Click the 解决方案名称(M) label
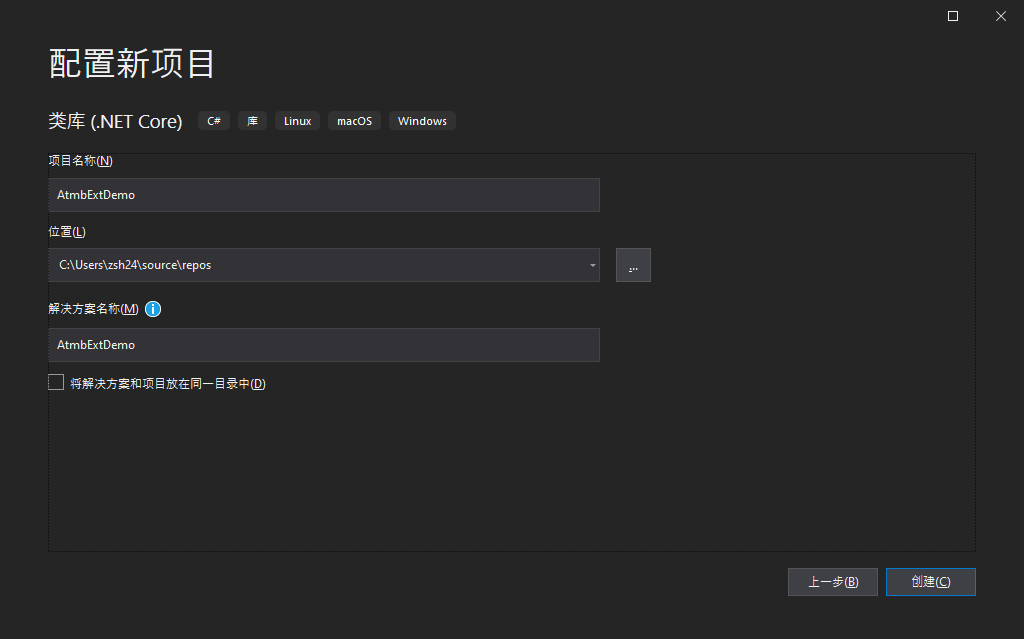The width and height of the screenshot is (1024, 639). pyautogui.click(x=93, y=309)
